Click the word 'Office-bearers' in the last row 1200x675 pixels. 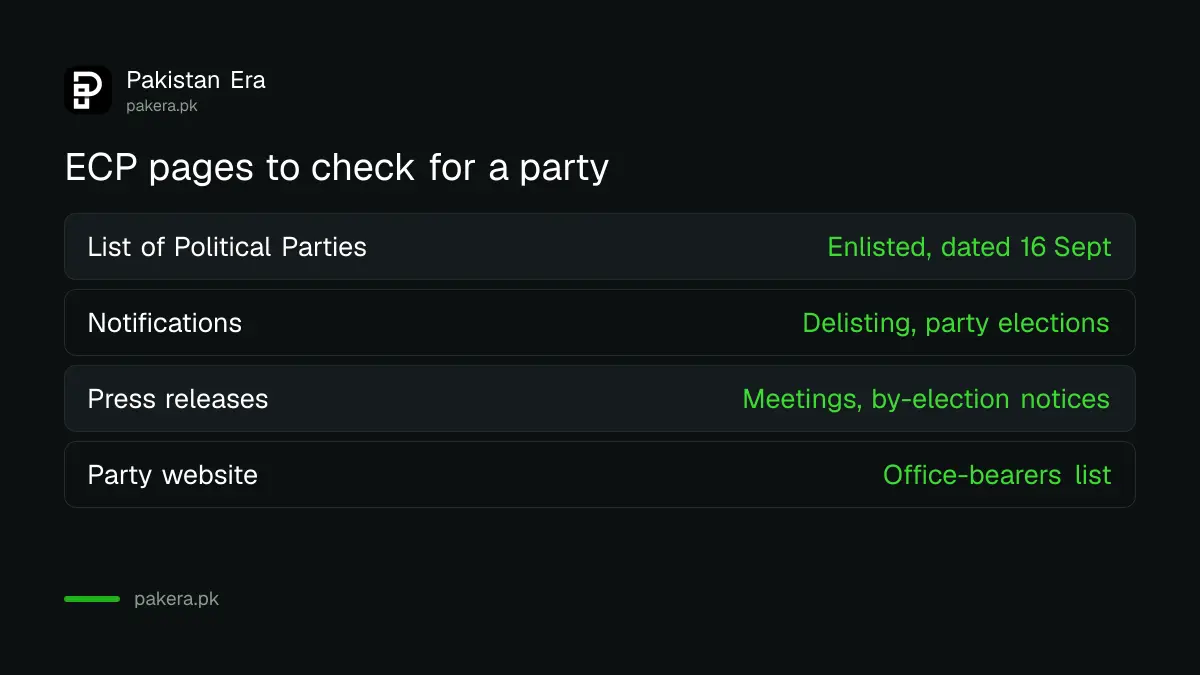pos(972,475)
